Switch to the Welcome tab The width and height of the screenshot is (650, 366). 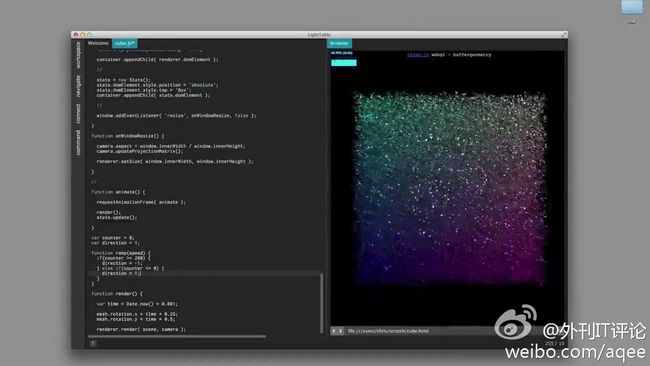[98, 43]
